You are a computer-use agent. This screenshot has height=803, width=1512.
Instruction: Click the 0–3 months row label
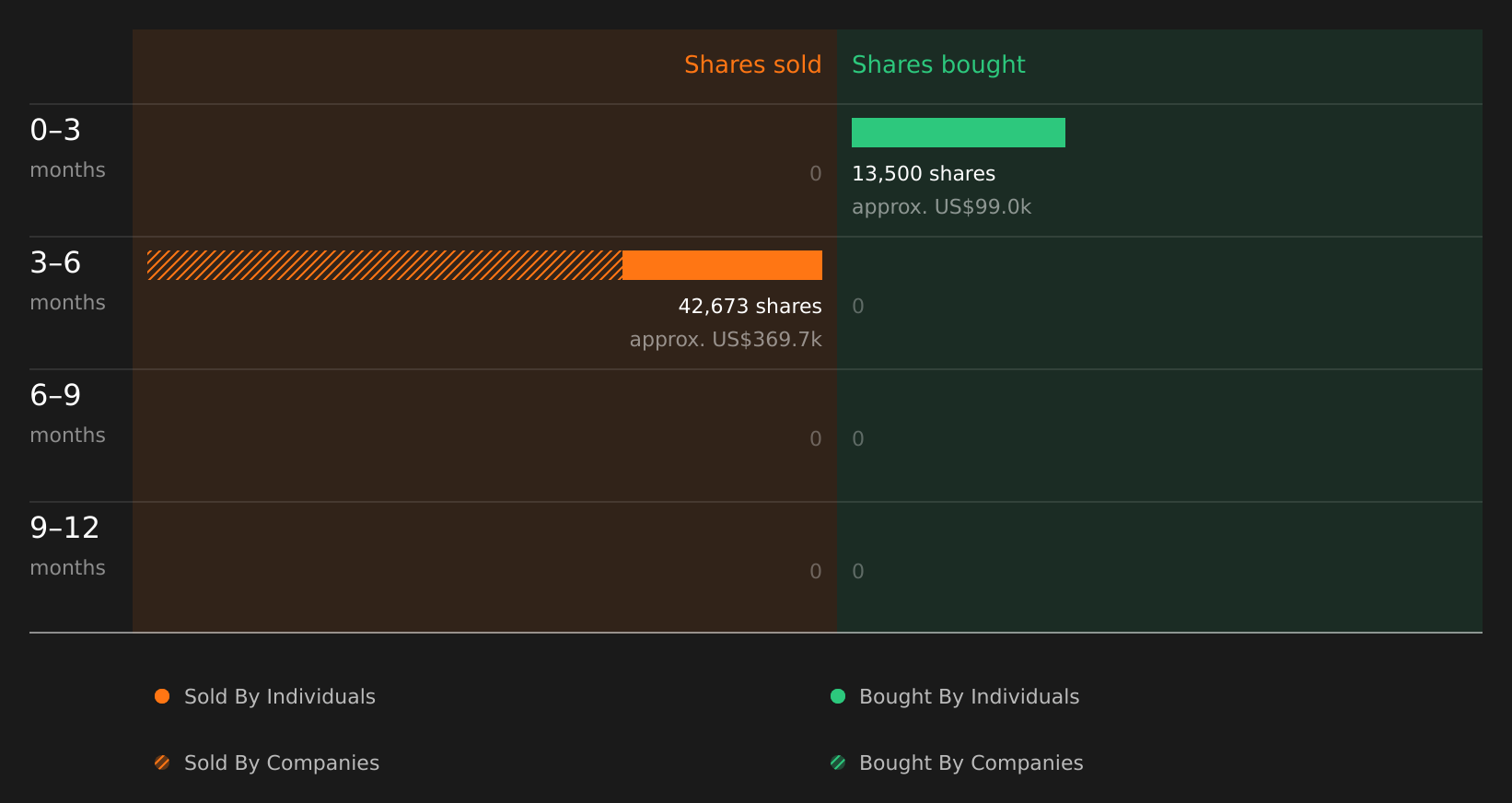[x=67, y=149]
